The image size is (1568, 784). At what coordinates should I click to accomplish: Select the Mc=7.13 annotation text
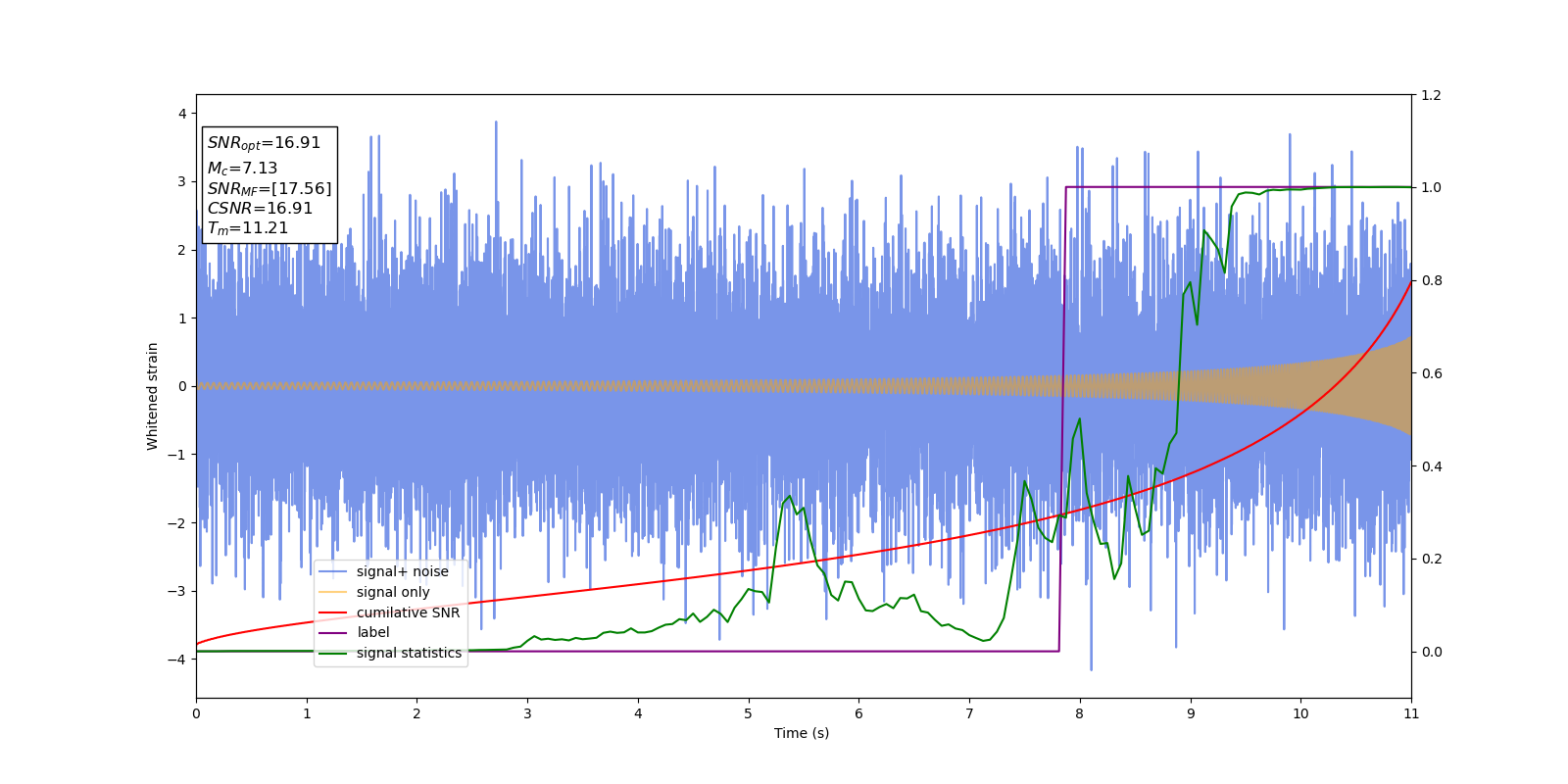242,169
